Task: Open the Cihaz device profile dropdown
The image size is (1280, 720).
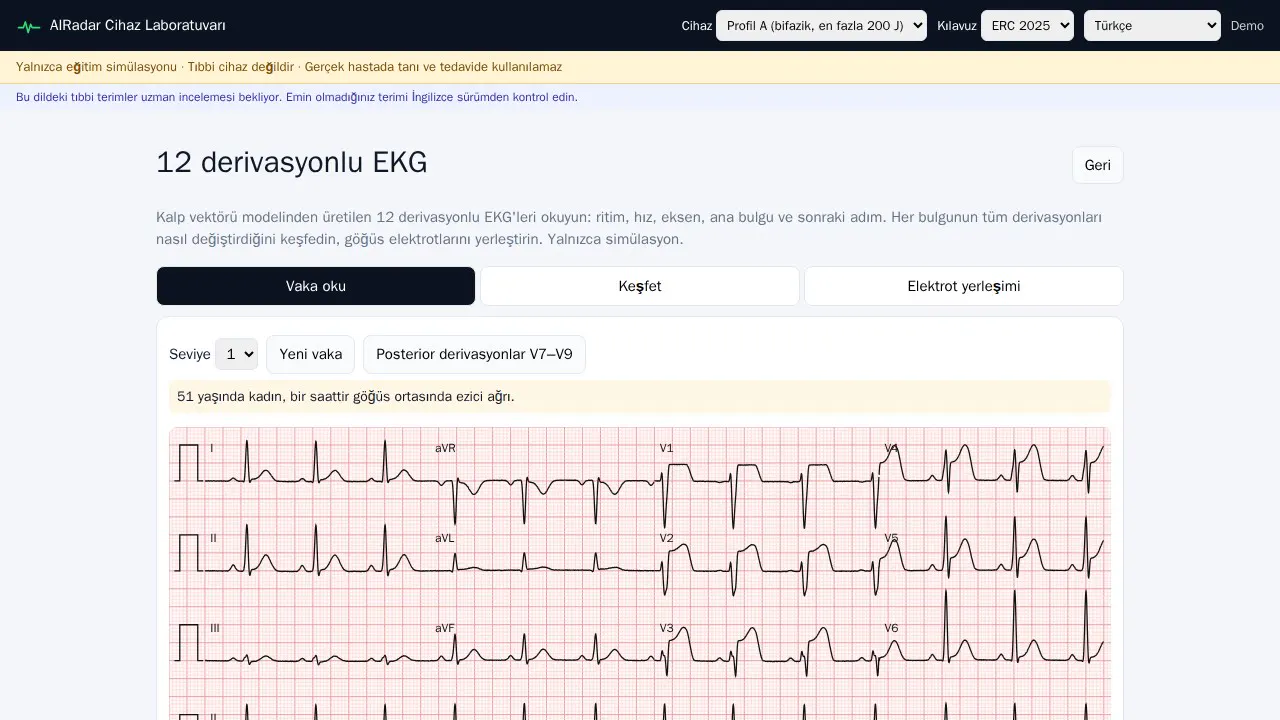Action: (x=821, y=26)
